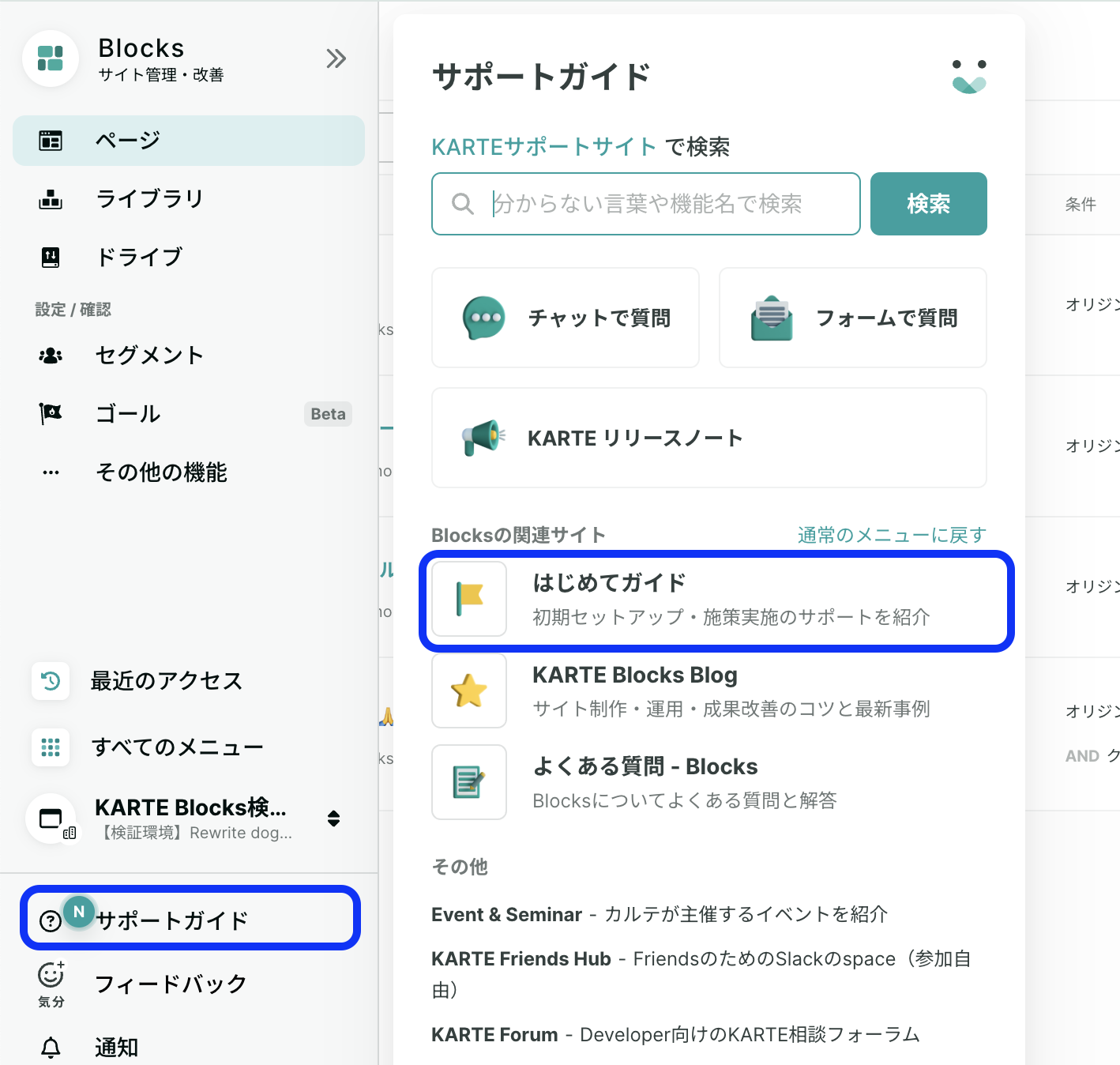Viewport: 1120px width, 1065px height.
Task: Select the KARTE Blocks検… project name
Action: point(190,807)
